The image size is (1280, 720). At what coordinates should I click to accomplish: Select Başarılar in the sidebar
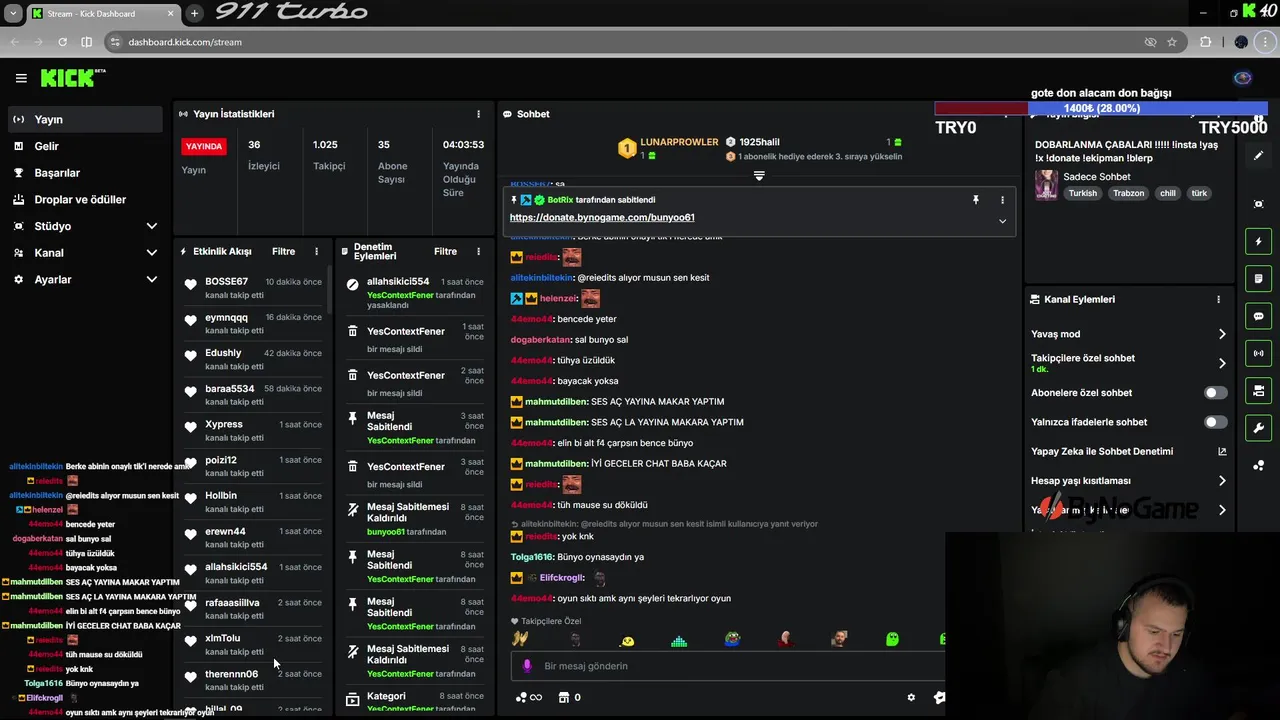tap(85, 173)
